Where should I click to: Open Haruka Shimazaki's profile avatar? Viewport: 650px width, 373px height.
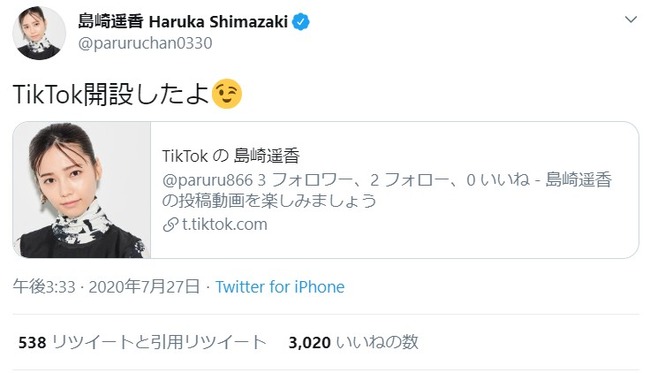[x=39, y=33]
